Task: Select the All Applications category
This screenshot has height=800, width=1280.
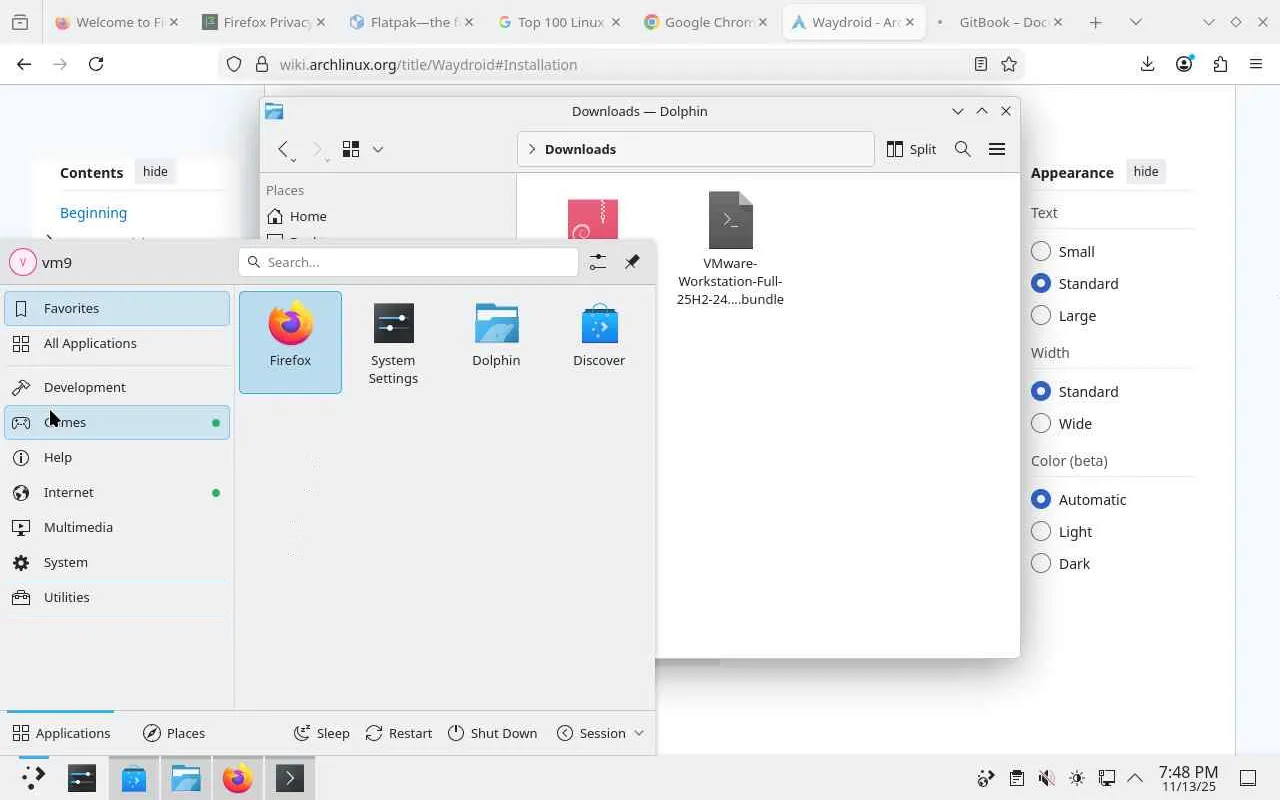Action: pyautogui.click(x=117, y=343)
